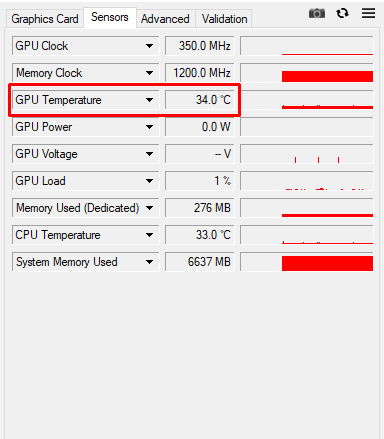Switch to the Graphics Card tab
Image resolution: width=384 pixels, height=439 pixels.
tap(45, 19)
